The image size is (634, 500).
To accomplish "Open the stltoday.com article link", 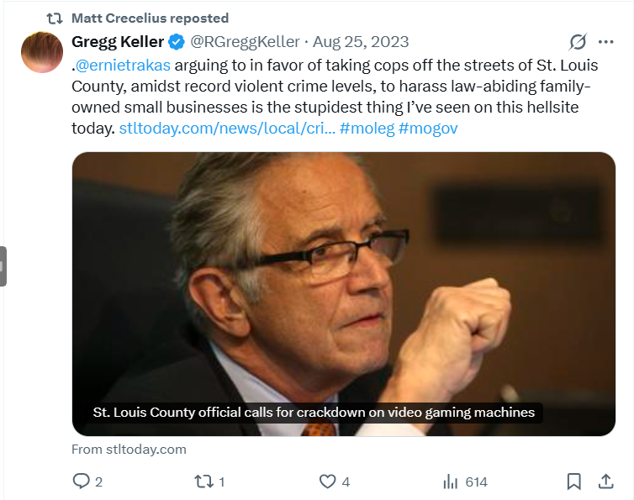I will click(x=225, y=129).
